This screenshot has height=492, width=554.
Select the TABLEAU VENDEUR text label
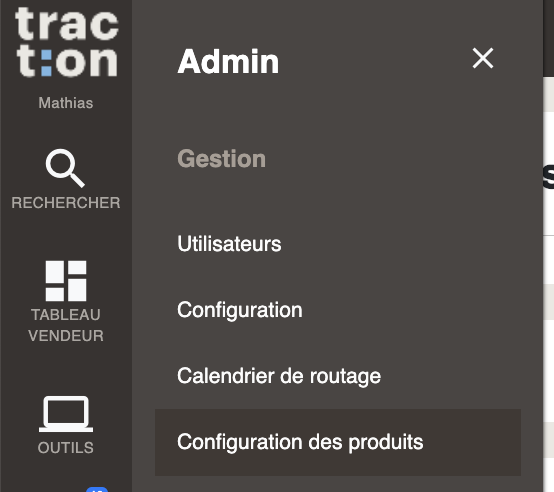(x=66, y=325)
